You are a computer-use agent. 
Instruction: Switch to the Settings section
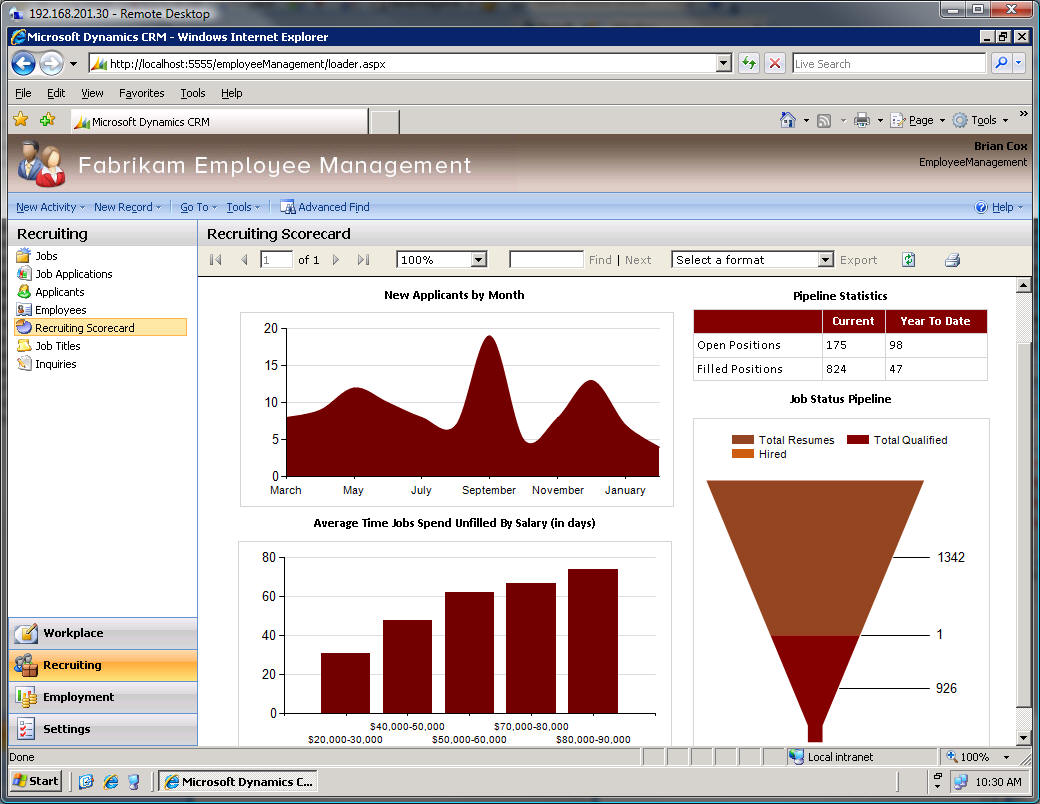click(66, 729)
